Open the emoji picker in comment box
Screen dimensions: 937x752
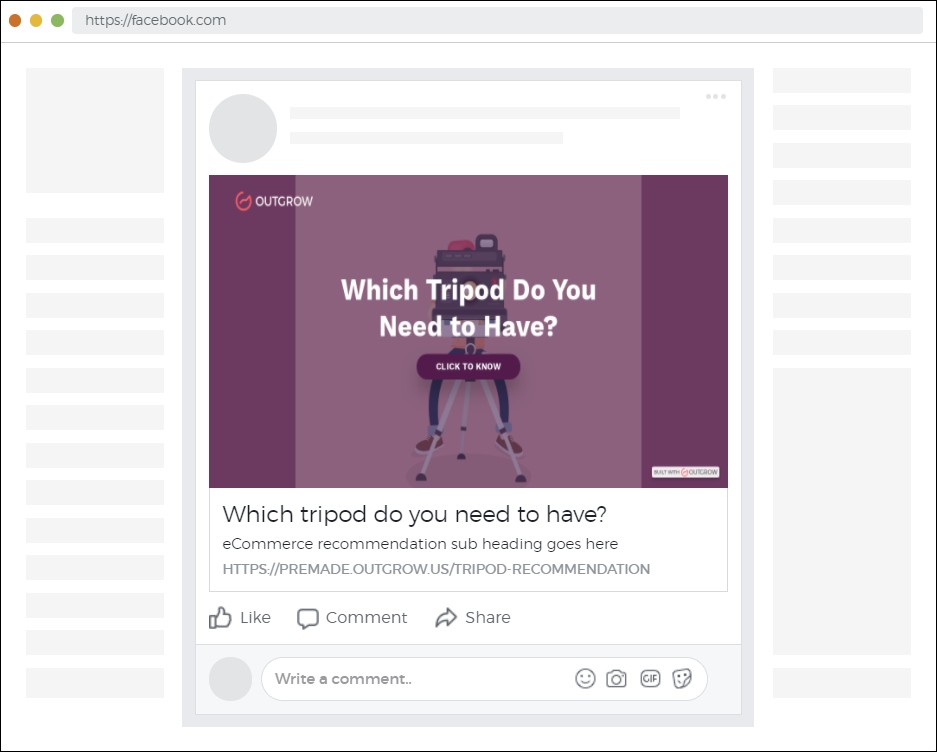(x=585, y=679)
